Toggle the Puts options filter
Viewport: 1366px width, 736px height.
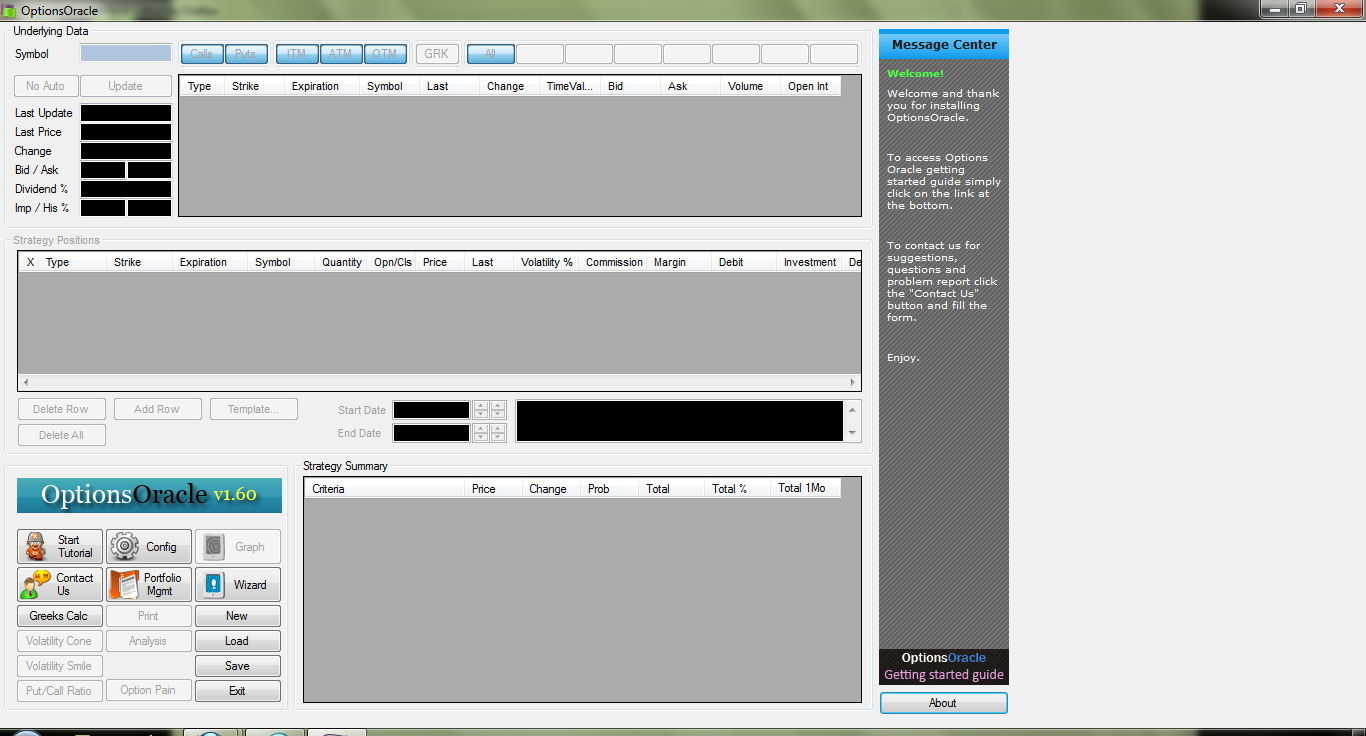[x=246, y=53]
